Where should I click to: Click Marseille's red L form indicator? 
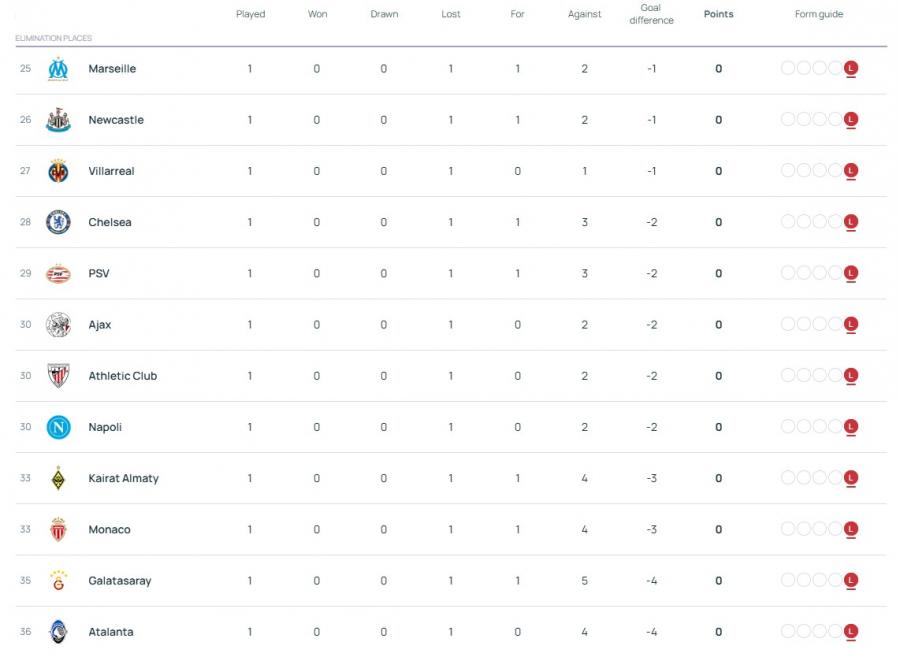pyautogui.click(x=851, y=69)
